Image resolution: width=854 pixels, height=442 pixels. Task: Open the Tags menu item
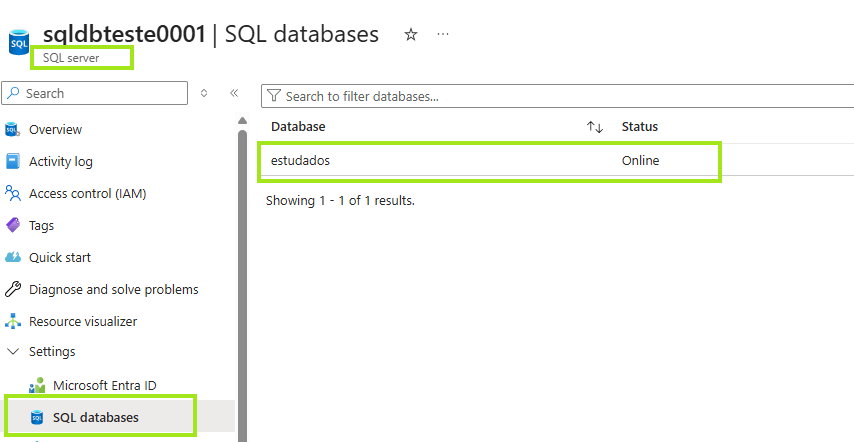(42, 225)
